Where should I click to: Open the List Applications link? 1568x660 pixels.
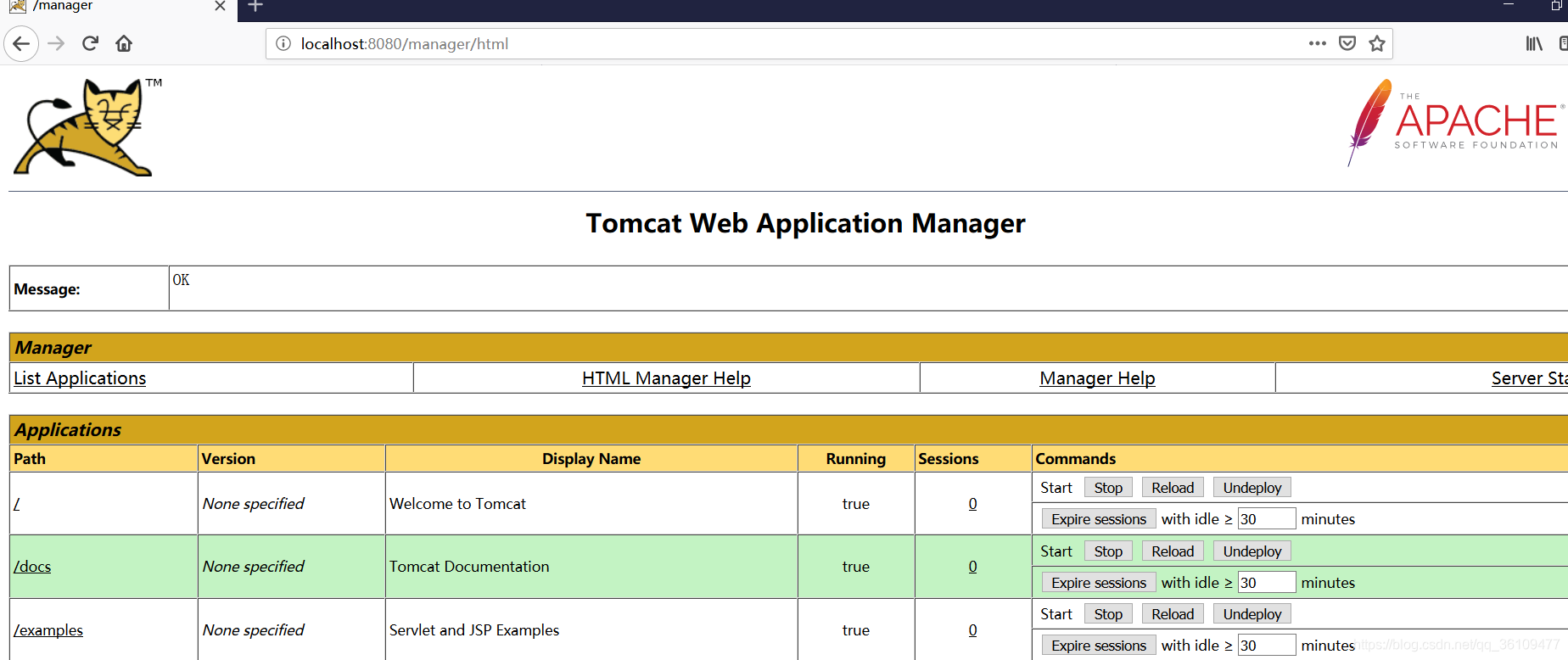point(80,378)
